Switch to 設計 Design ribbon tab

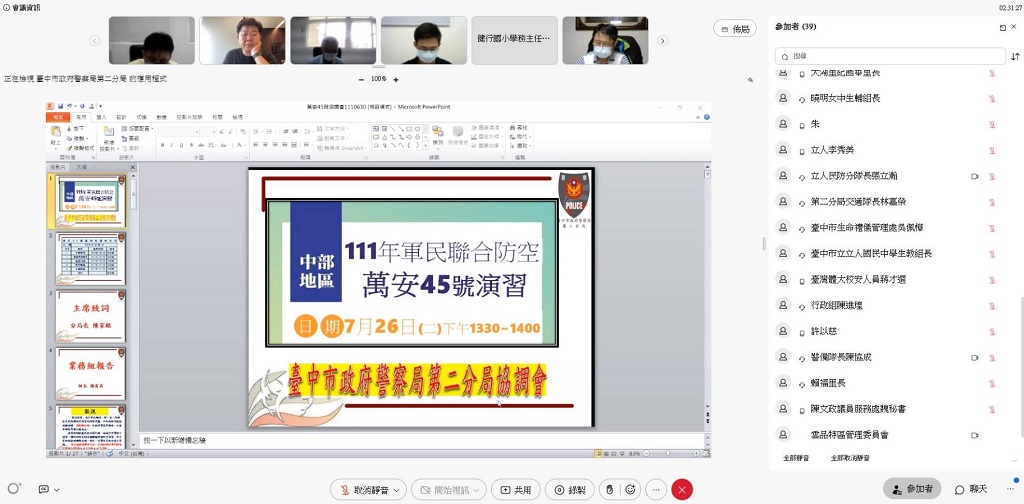(121, 118)
